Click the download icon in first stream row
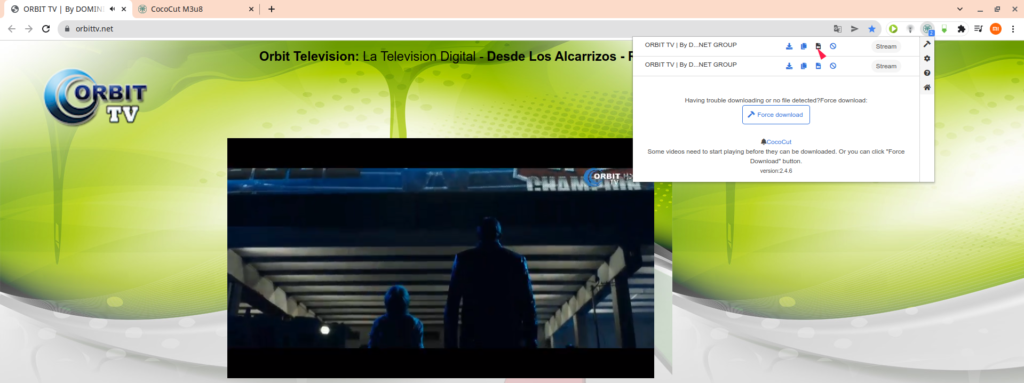The height and width of the screenshot is (383, 1024). coord(789,46)
